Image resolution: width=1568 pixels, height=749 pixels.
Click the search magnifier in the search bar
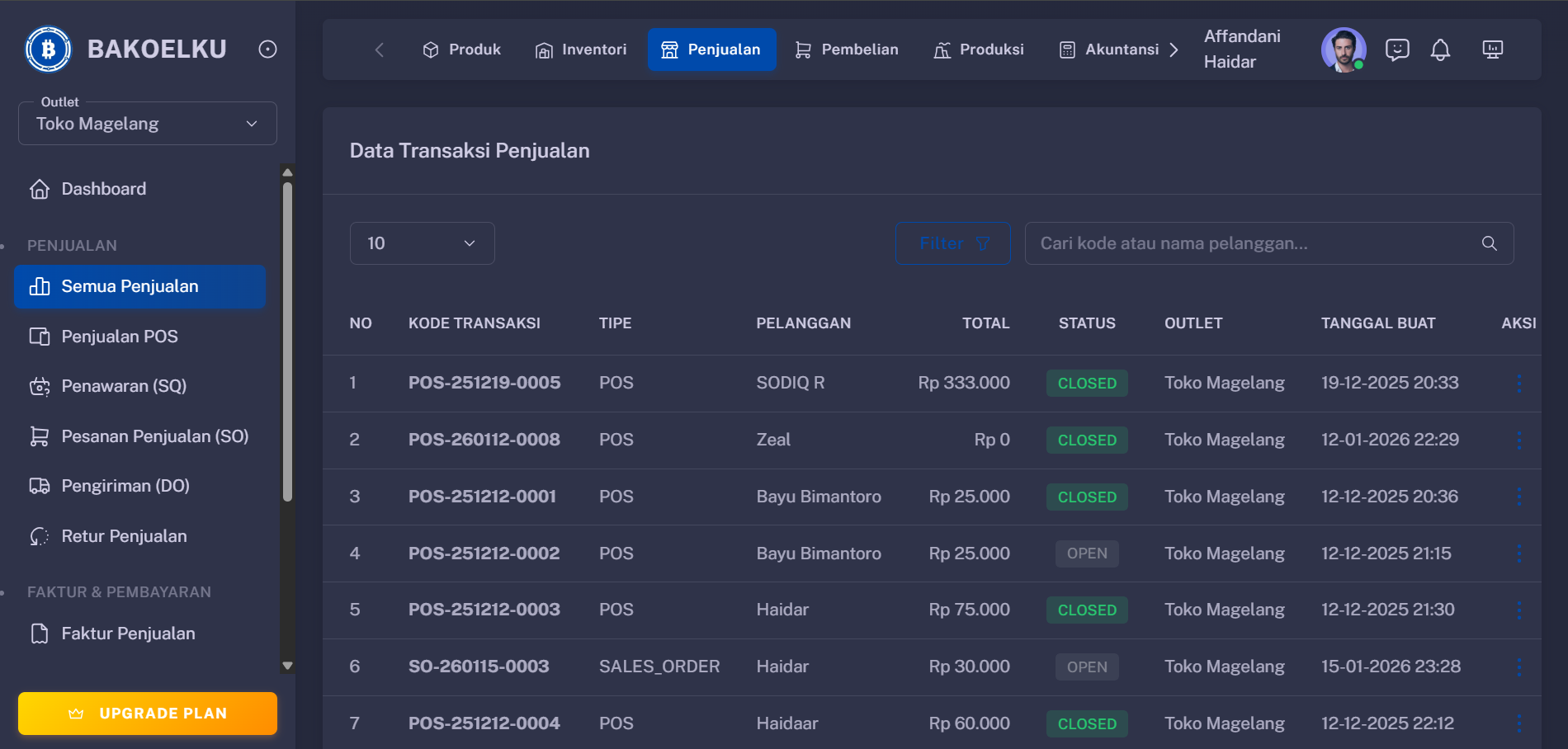point(1488,243)
